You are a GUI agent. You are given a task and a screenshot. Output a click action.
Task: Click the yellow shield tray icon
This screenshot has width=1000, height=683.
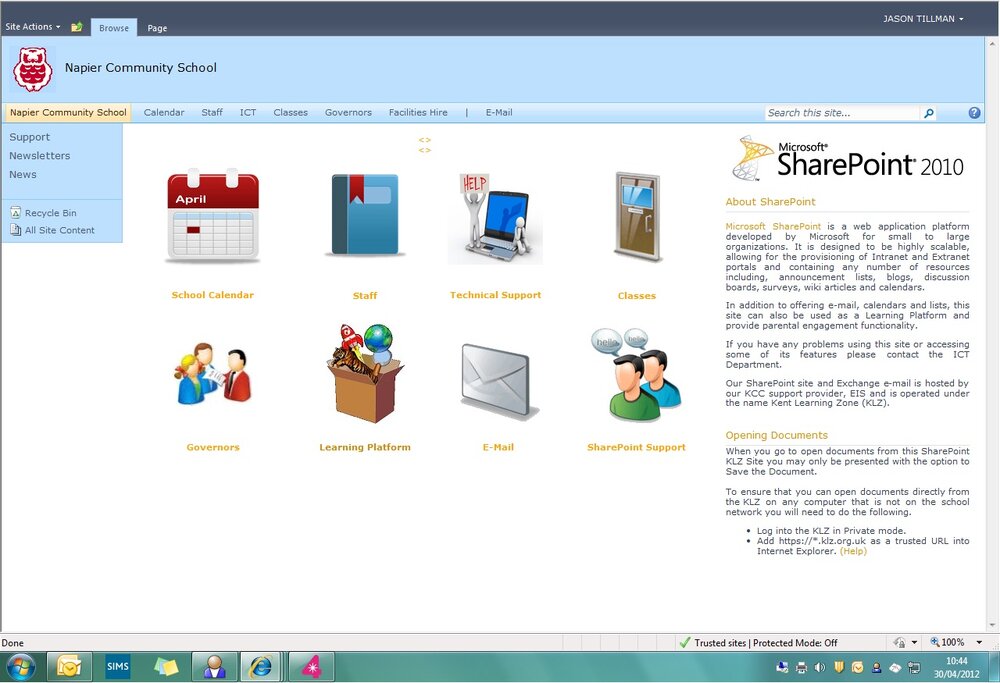[x=839, y=668]
